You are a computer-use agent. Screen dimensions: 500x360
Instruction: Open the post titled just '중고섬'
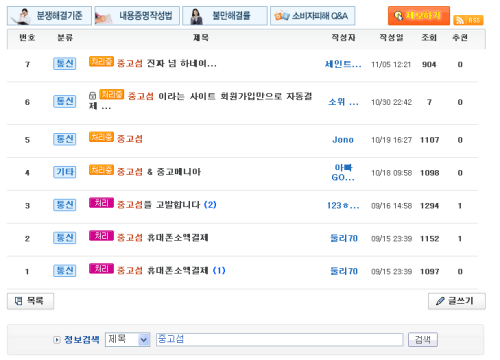coord(130,139)
